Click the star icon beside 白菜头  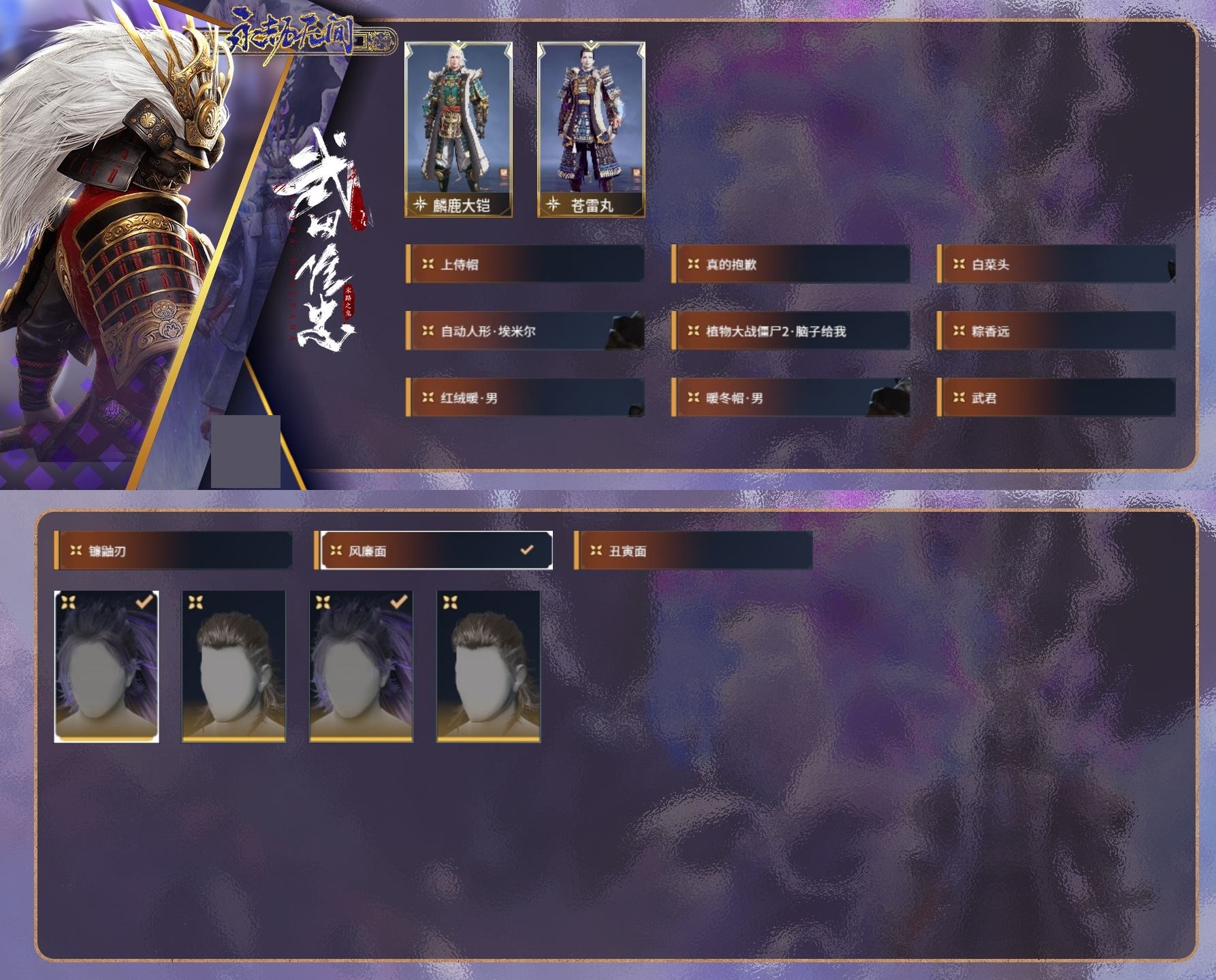(959, 264)
